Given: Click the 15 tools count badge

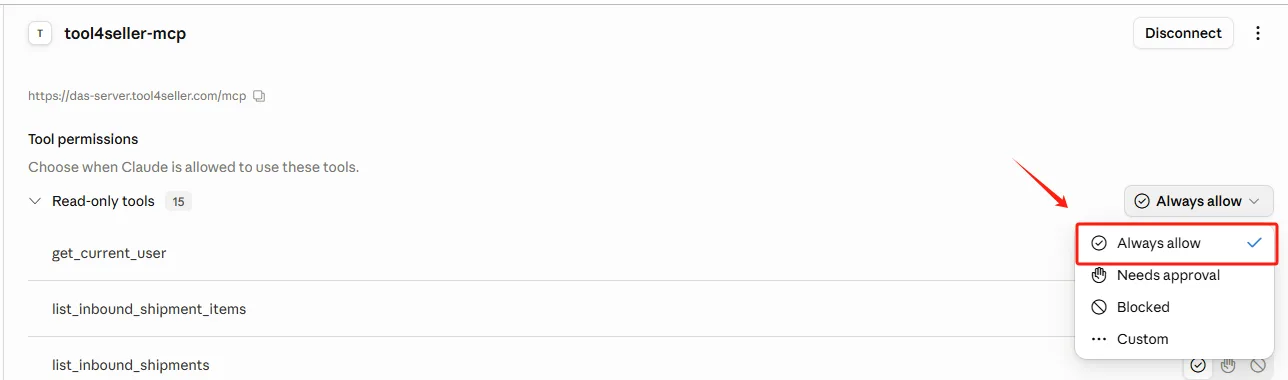Looking at the screenshot, I should click(x=178, y=201).
